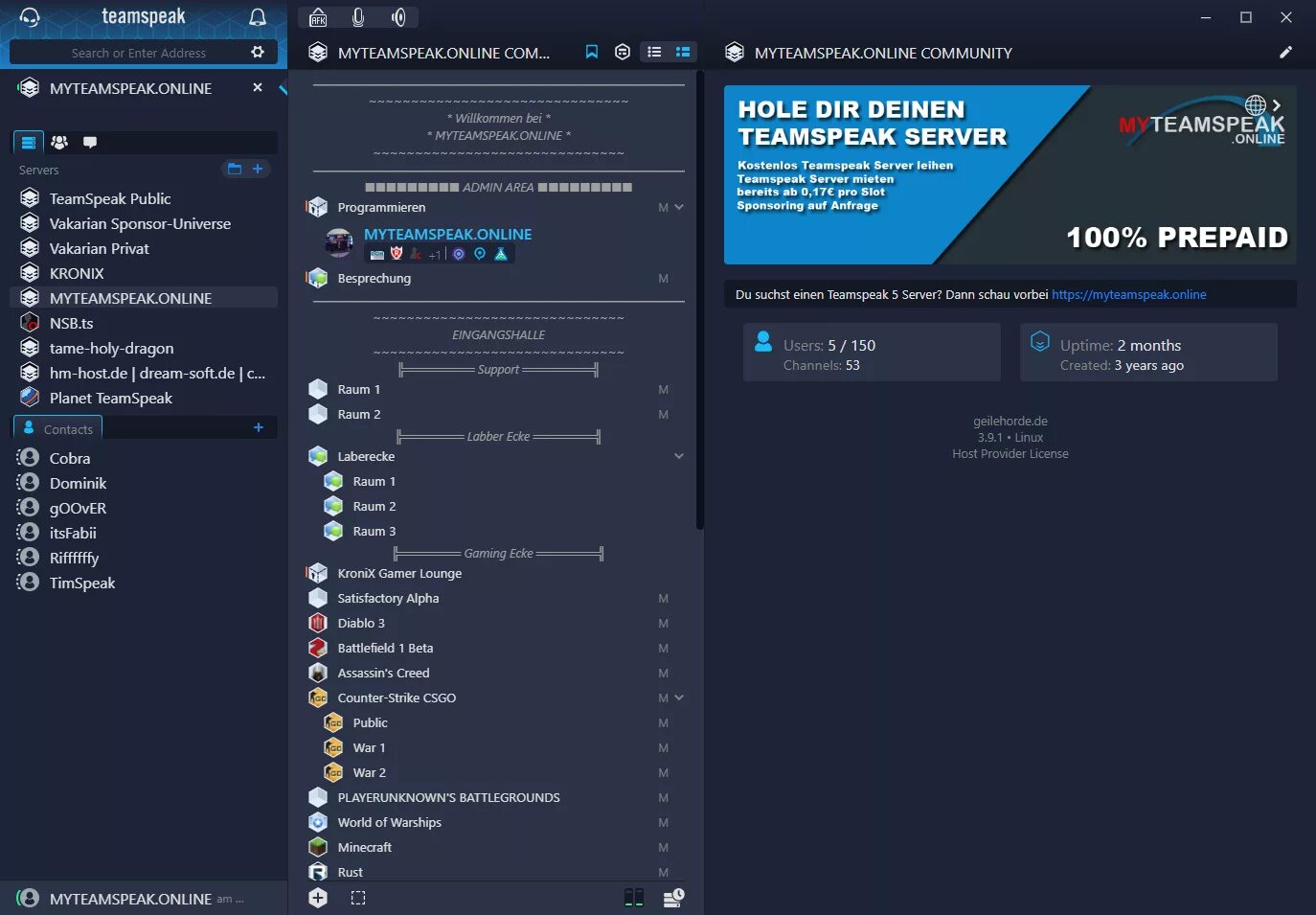Collapse the Counter-Strike CSGO channel
This screenshot has width=1316, height=915.
679,698
